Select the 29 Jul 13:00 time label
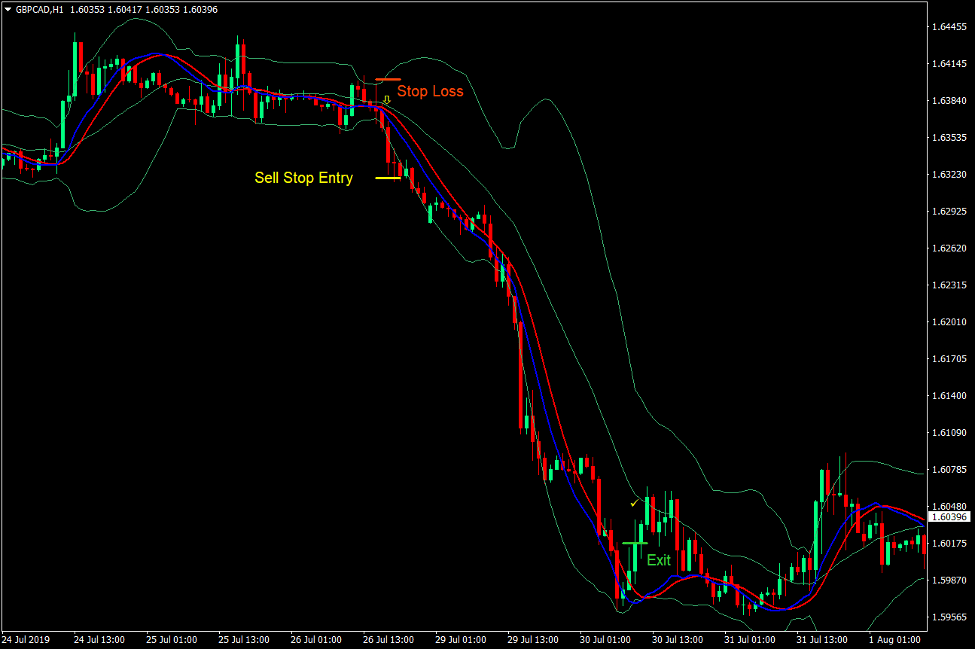Viewport: 977px width, 650px height. (x=531, y=639)
